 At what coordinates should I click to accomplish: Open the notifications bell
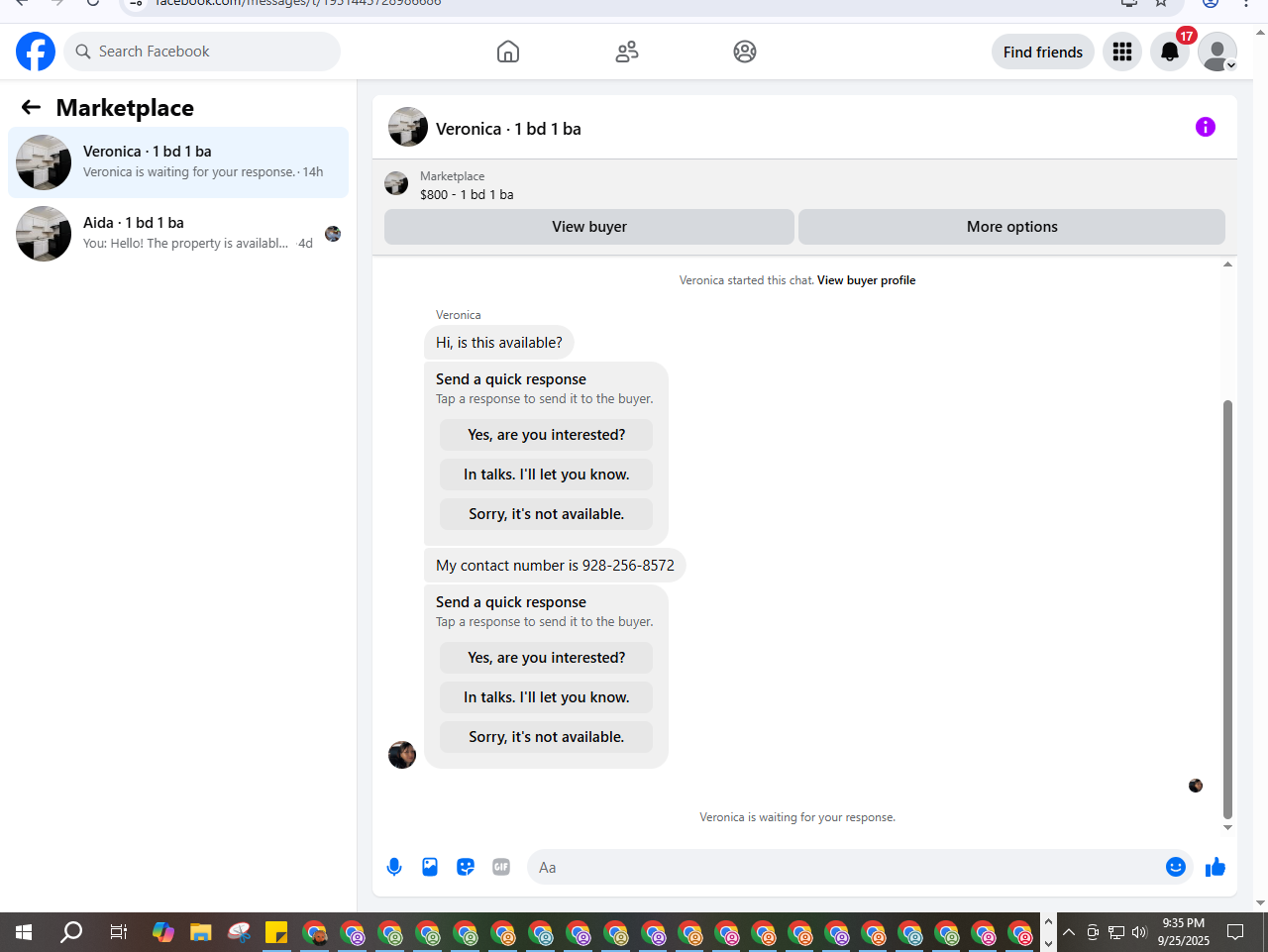[x=1170, y=52]
